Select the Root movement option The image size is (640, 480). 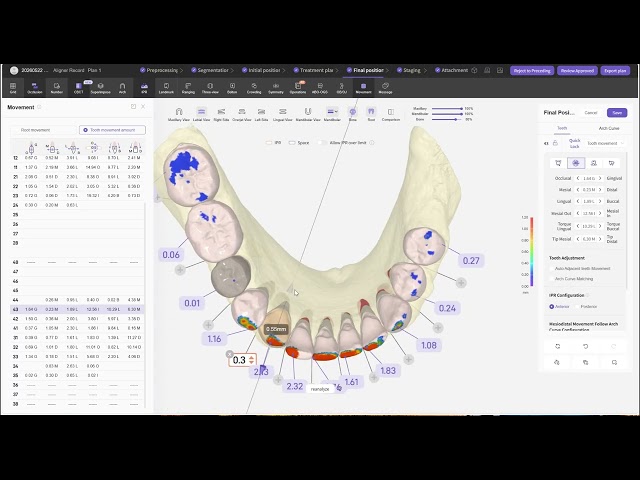pos(44,130)
